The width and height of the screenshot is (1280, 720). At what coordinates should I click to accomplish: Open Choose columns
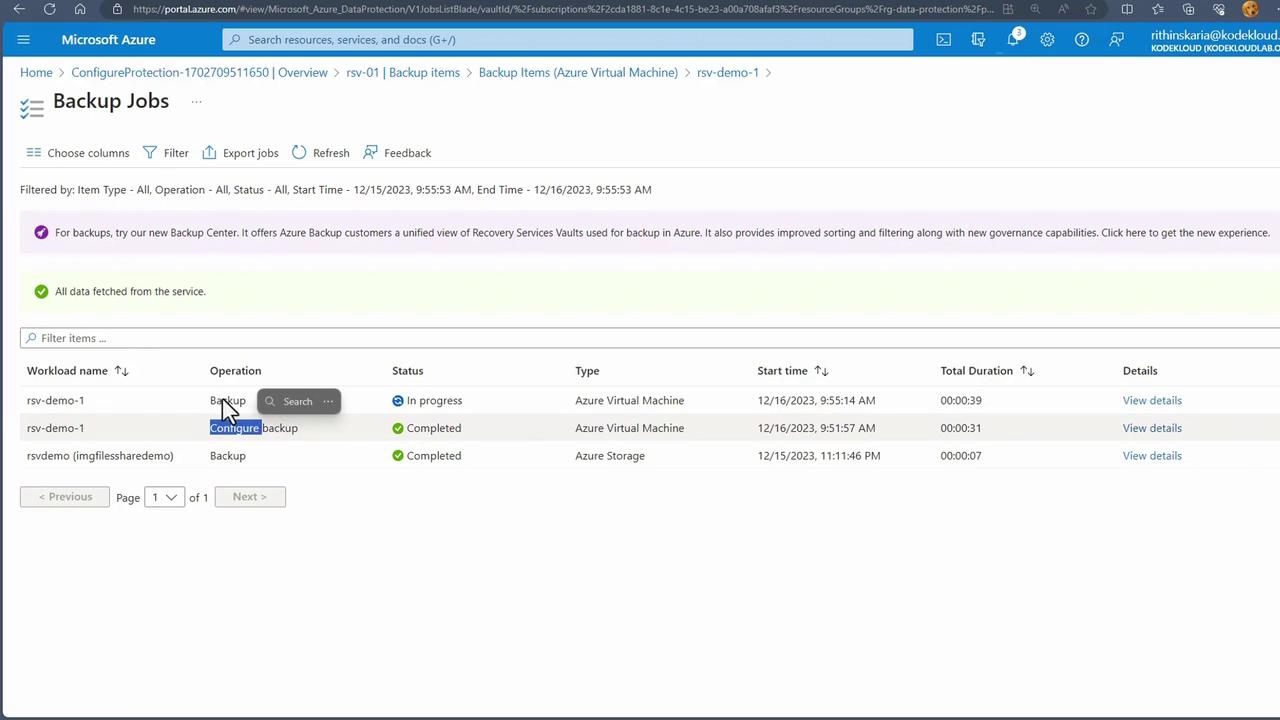tap(78, 153)
